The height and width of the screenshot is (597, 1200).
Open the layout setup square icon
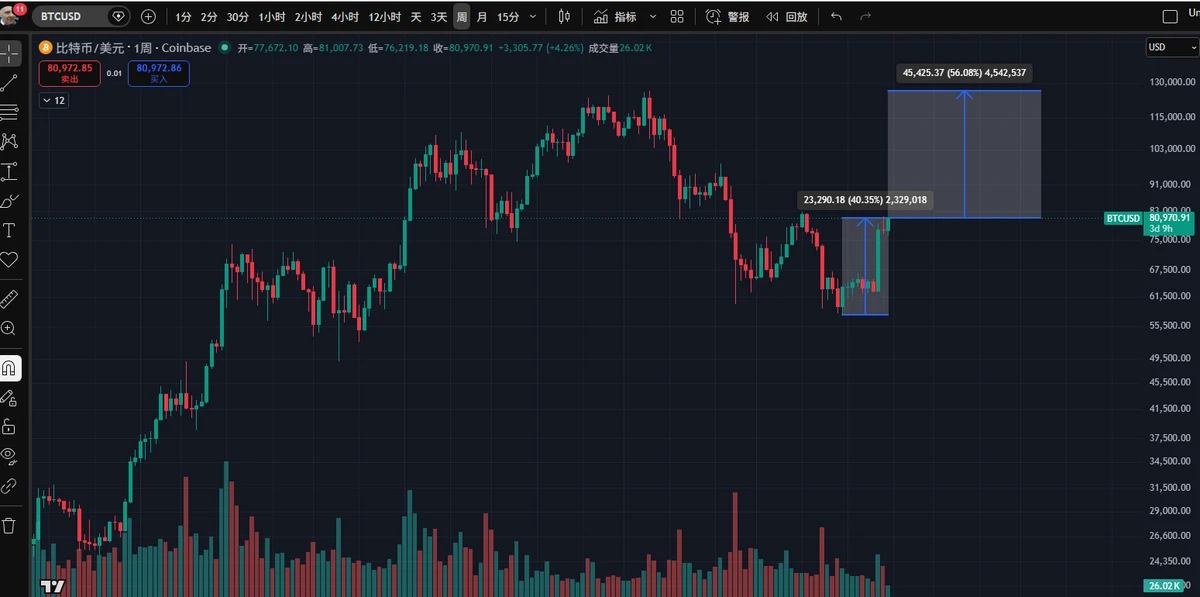click(1169, 17)
